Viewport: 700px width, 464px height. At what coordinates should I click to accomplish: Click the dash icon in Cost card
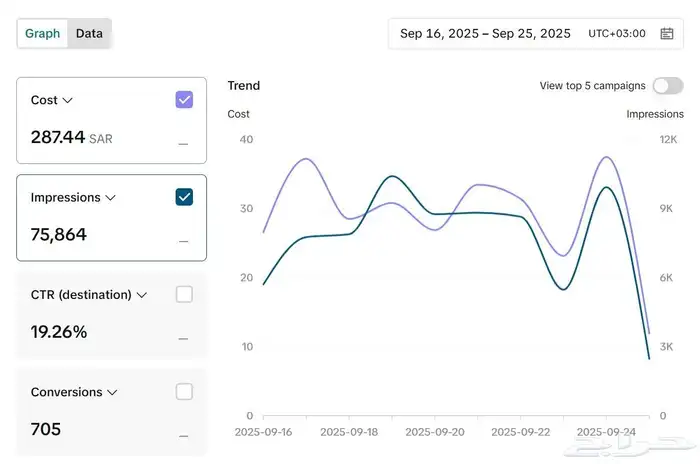pos(183,144)
